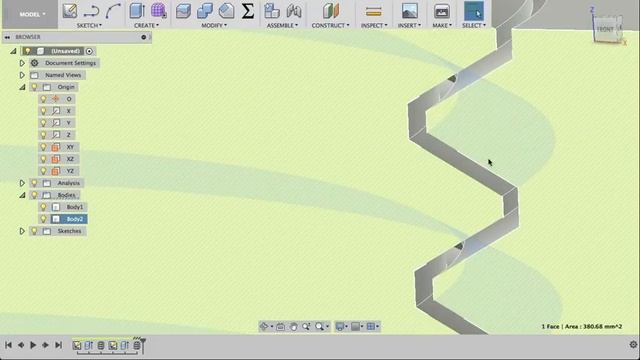Select the Create Sketch tool
Viewport: 640px width, 360px height.
click(x=70, y=11)
